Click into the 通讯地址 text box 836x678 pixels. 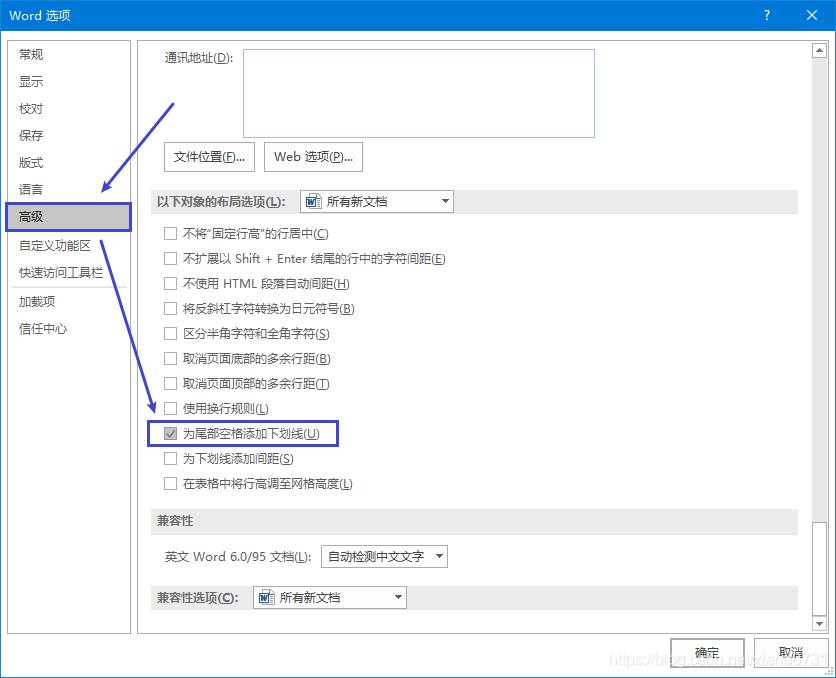(x=419, y=93)
